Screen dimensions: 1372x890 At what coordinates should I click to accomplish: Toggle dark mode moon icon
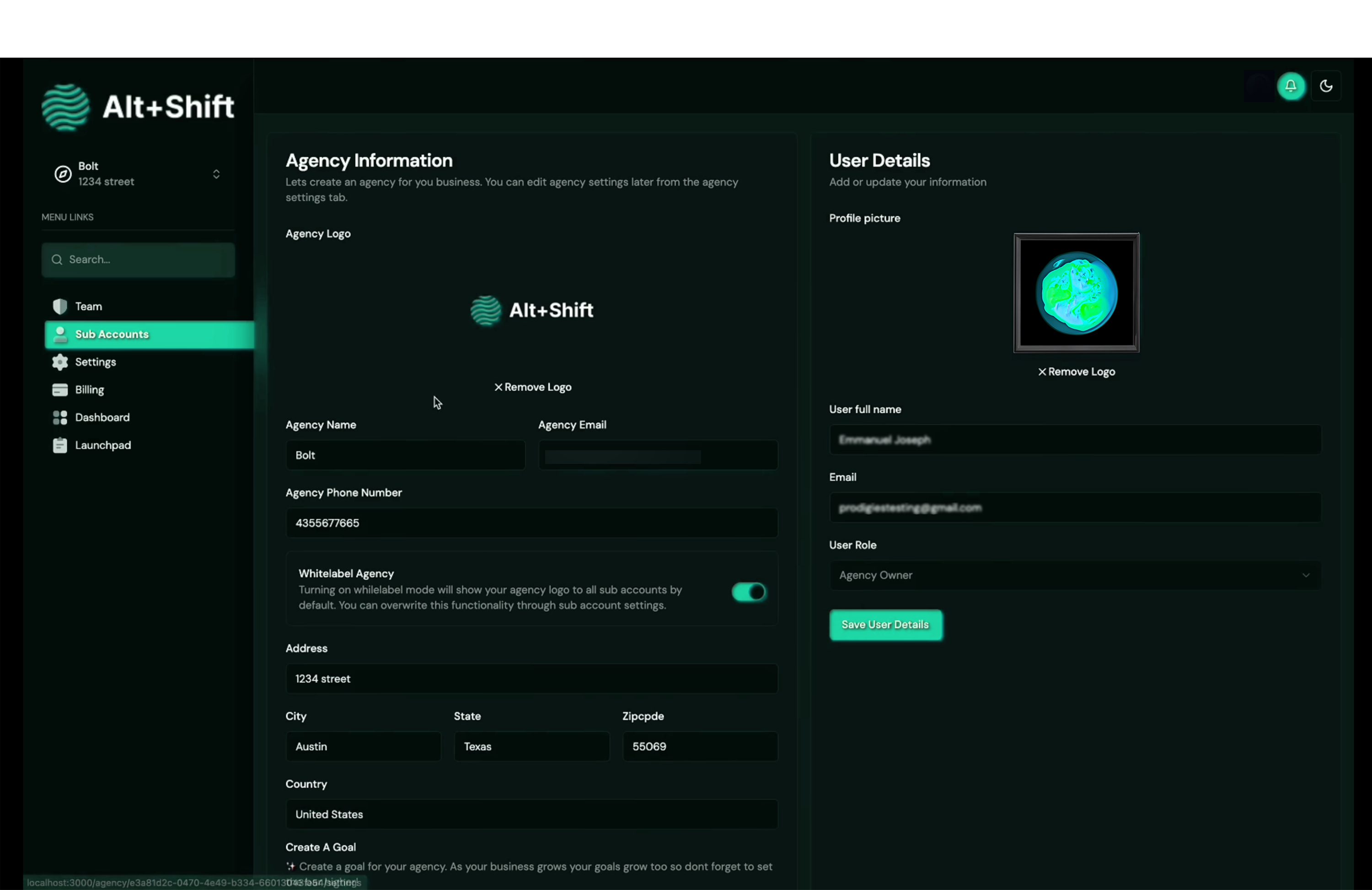click(x=1326, y=86)
